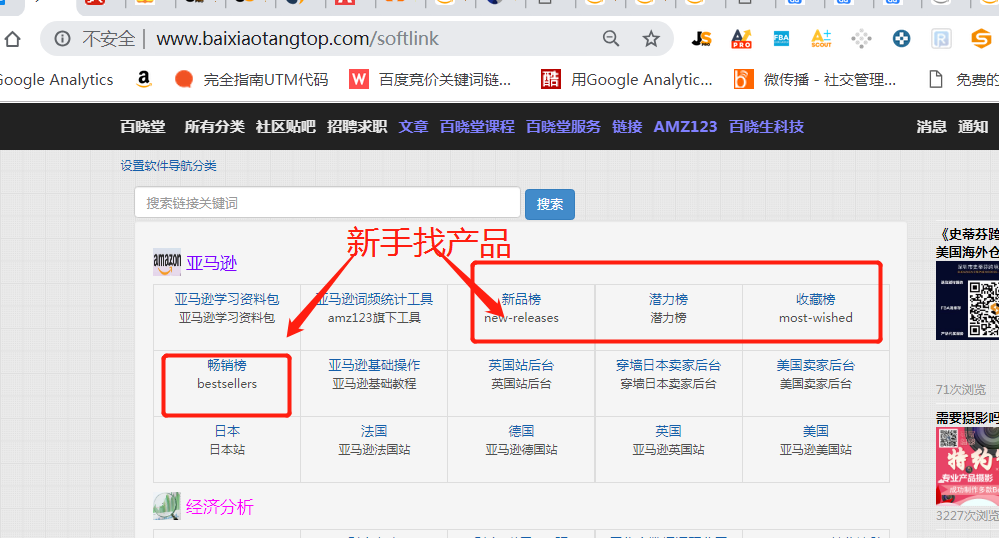The width and height of the screenshot is (999, 538).
Task: Click the 设置软件导航分类 link
Action: click(x=168, y=166)
